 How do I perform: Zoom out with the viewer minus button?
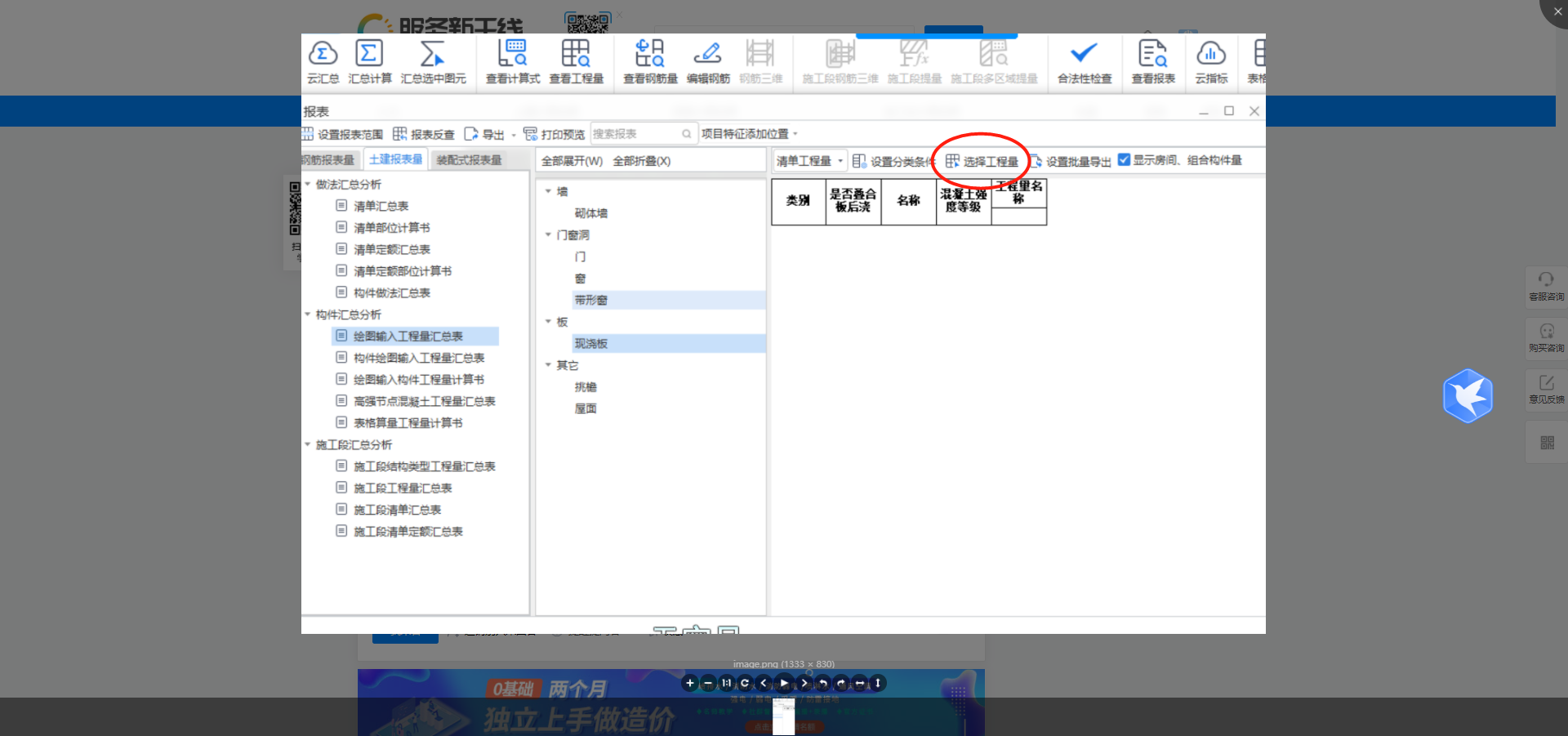[x=708, y=683]
